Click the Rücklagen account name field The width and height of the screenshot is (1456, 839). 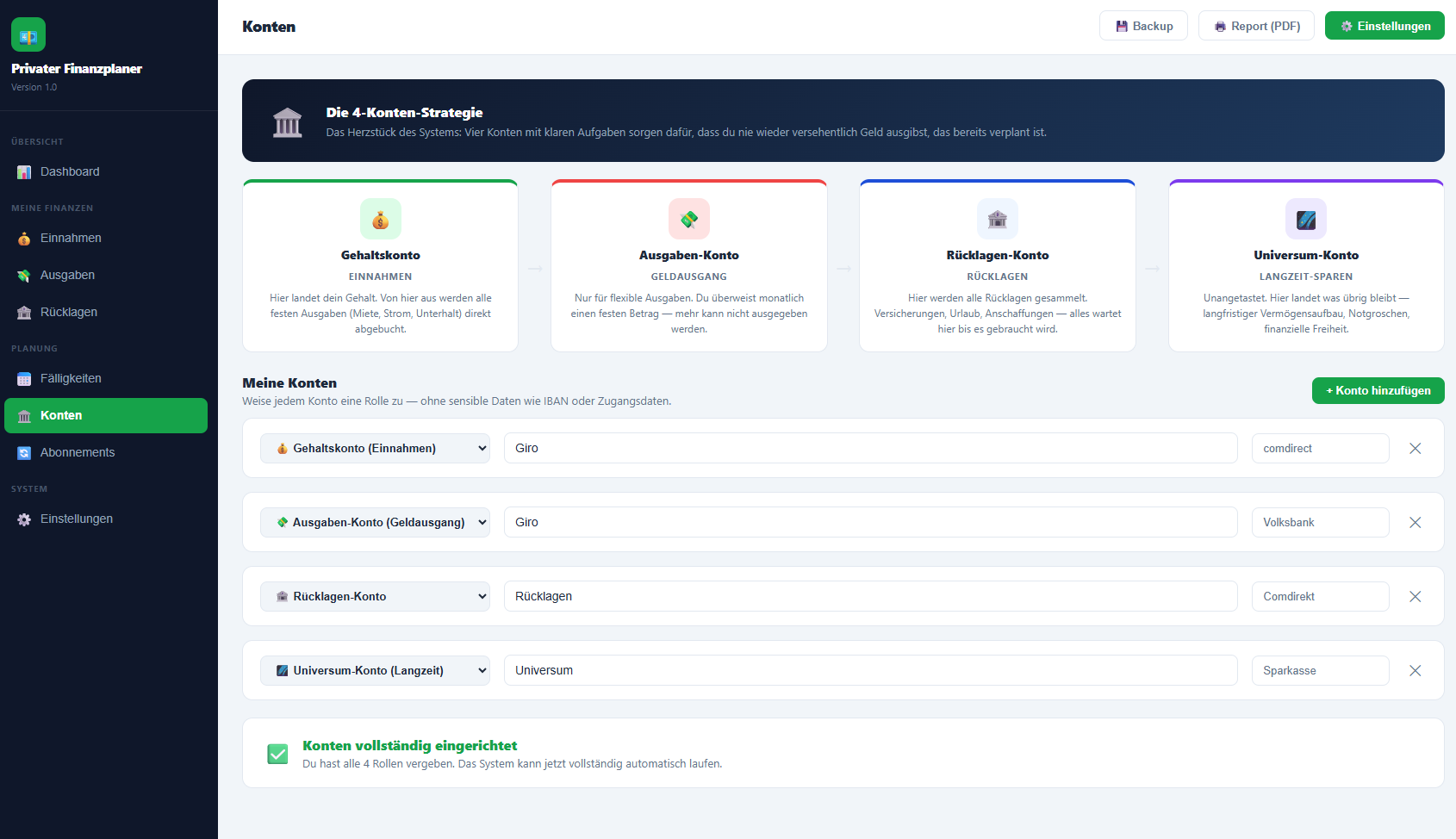pos(870,596)
